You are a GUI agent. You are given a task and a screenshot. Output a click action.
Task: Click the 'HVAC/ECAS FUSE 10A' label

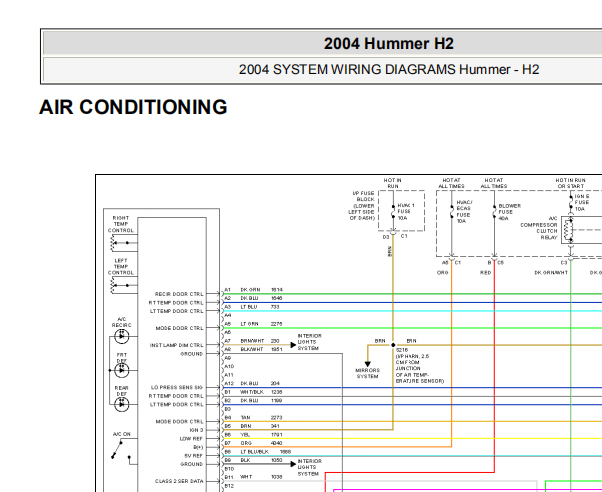[x=465, y=212]
